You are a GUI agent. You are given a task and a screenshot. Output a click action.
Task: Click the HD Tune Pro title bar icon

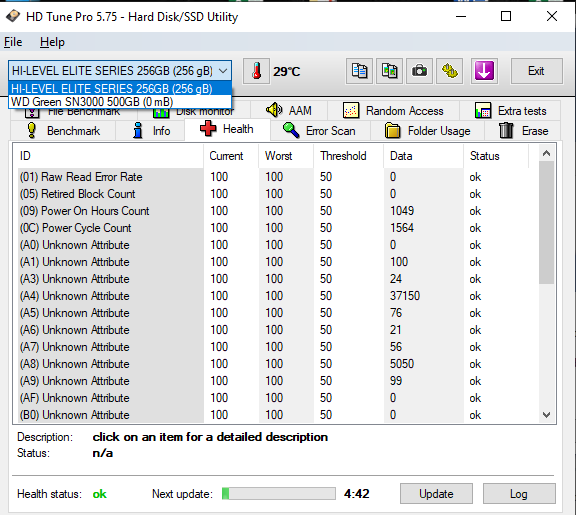pos(13,17)
